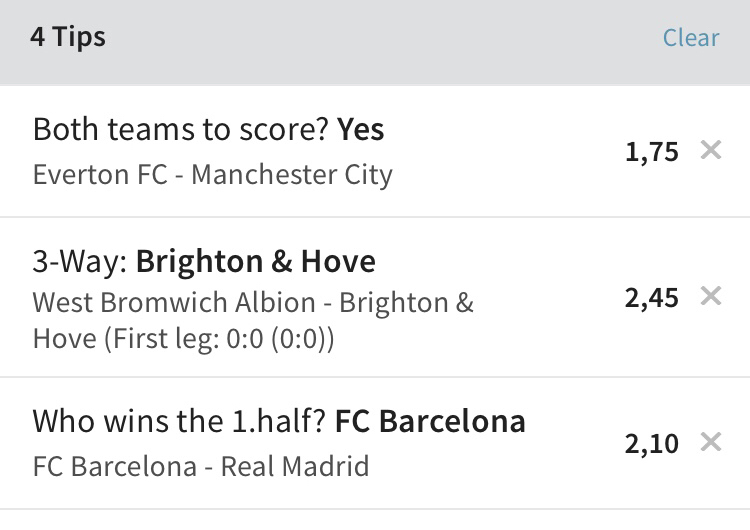750x530 pixels.
Task: Select the Everton FC - Manchester City match text
Action: pos(212,175)
